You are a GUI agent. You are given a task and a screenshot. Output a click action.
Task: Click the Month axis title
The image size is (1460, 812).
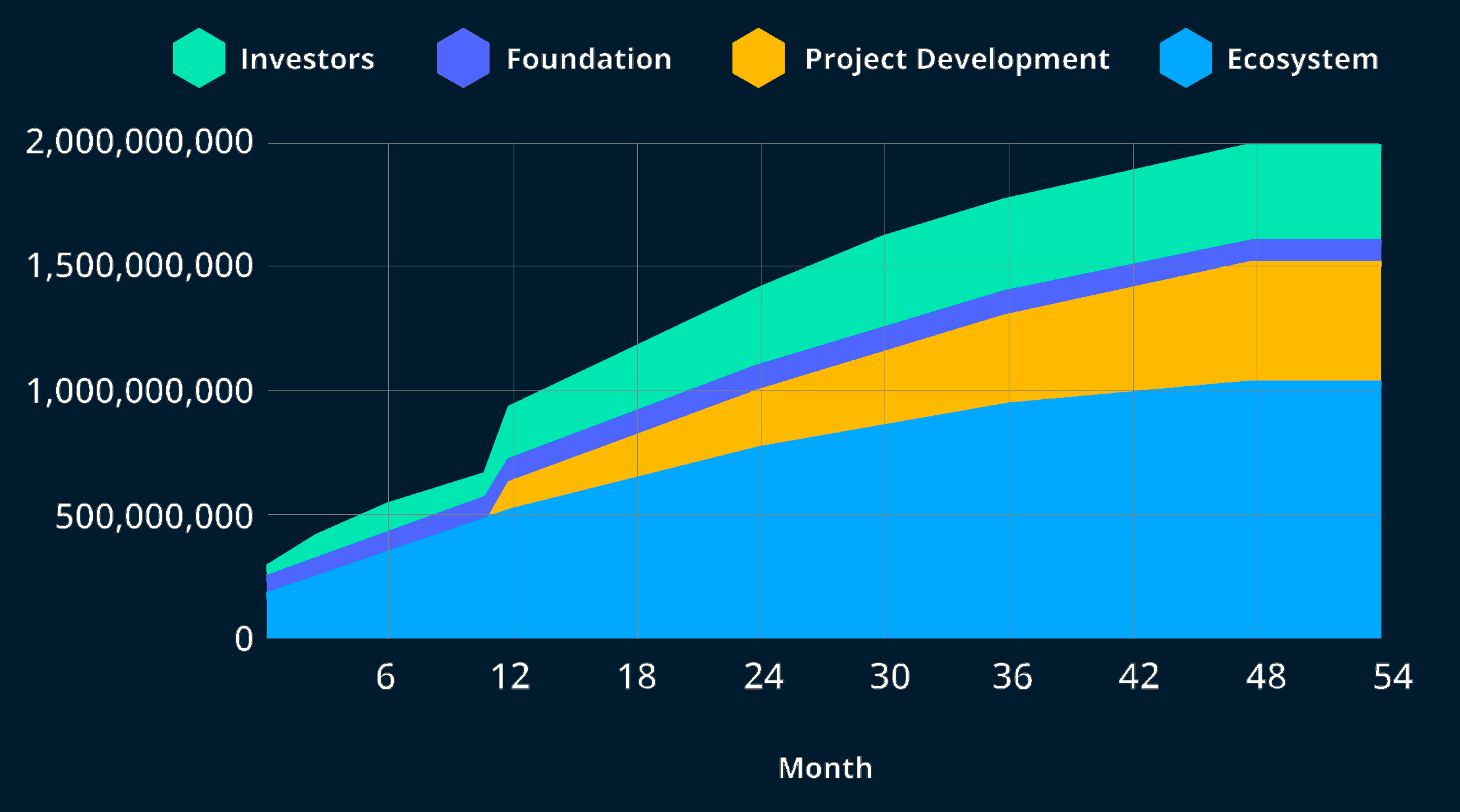[825, 768]
